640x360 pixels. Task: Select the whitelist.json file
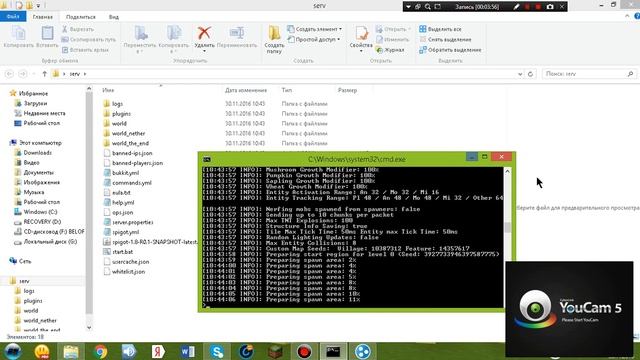128,272
